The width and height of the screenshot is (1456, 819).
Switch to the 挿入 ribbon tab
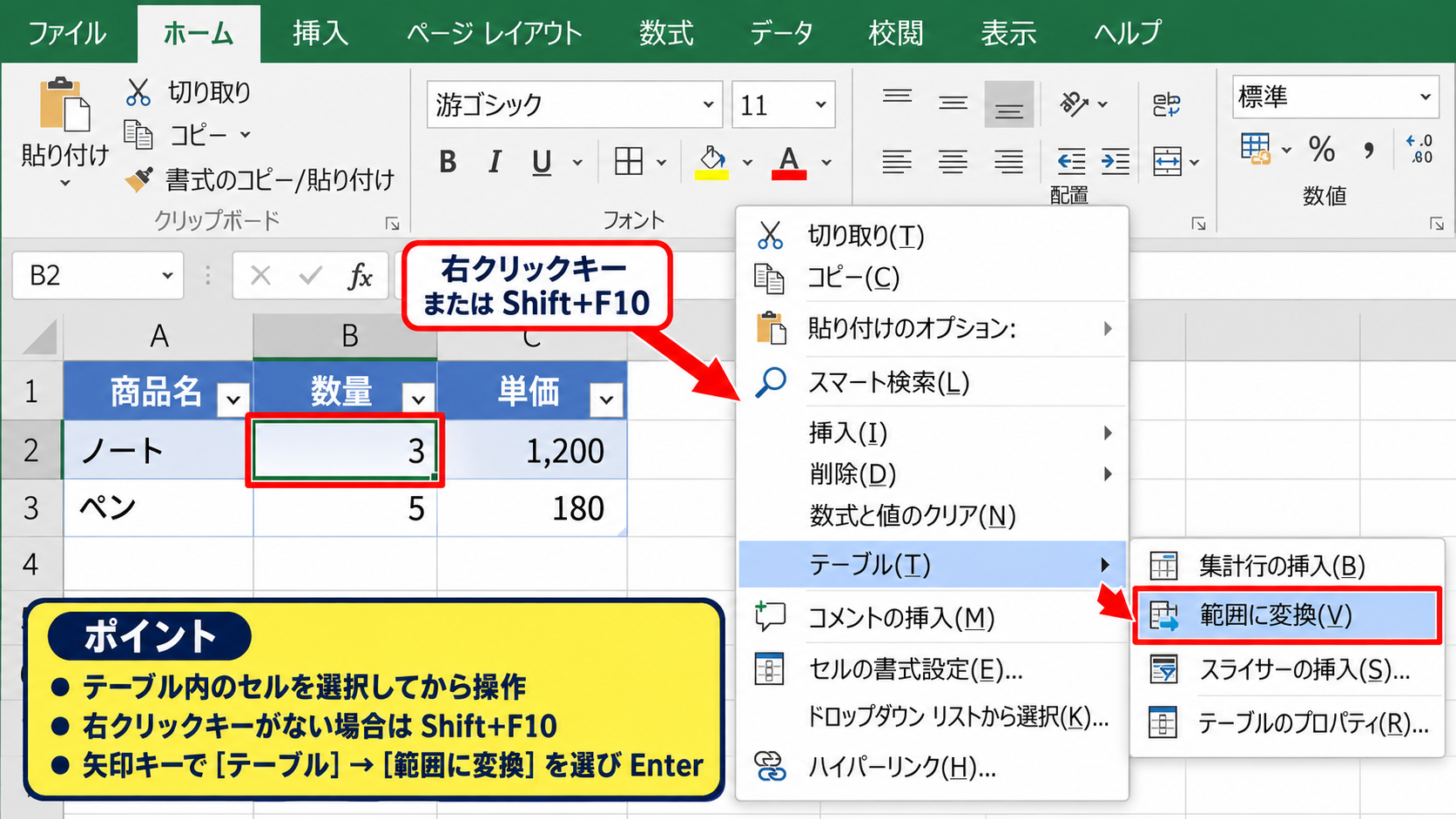[x=320, y=33]
